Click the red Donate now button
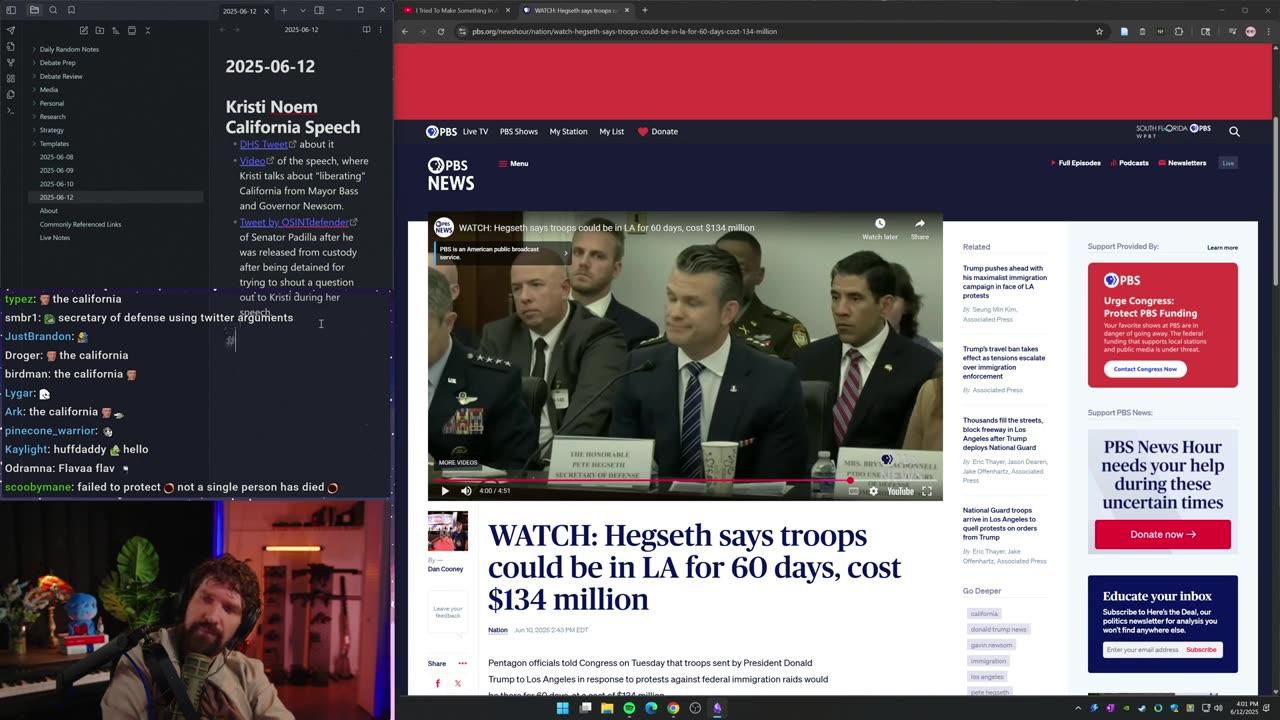 click(1163, 534)
